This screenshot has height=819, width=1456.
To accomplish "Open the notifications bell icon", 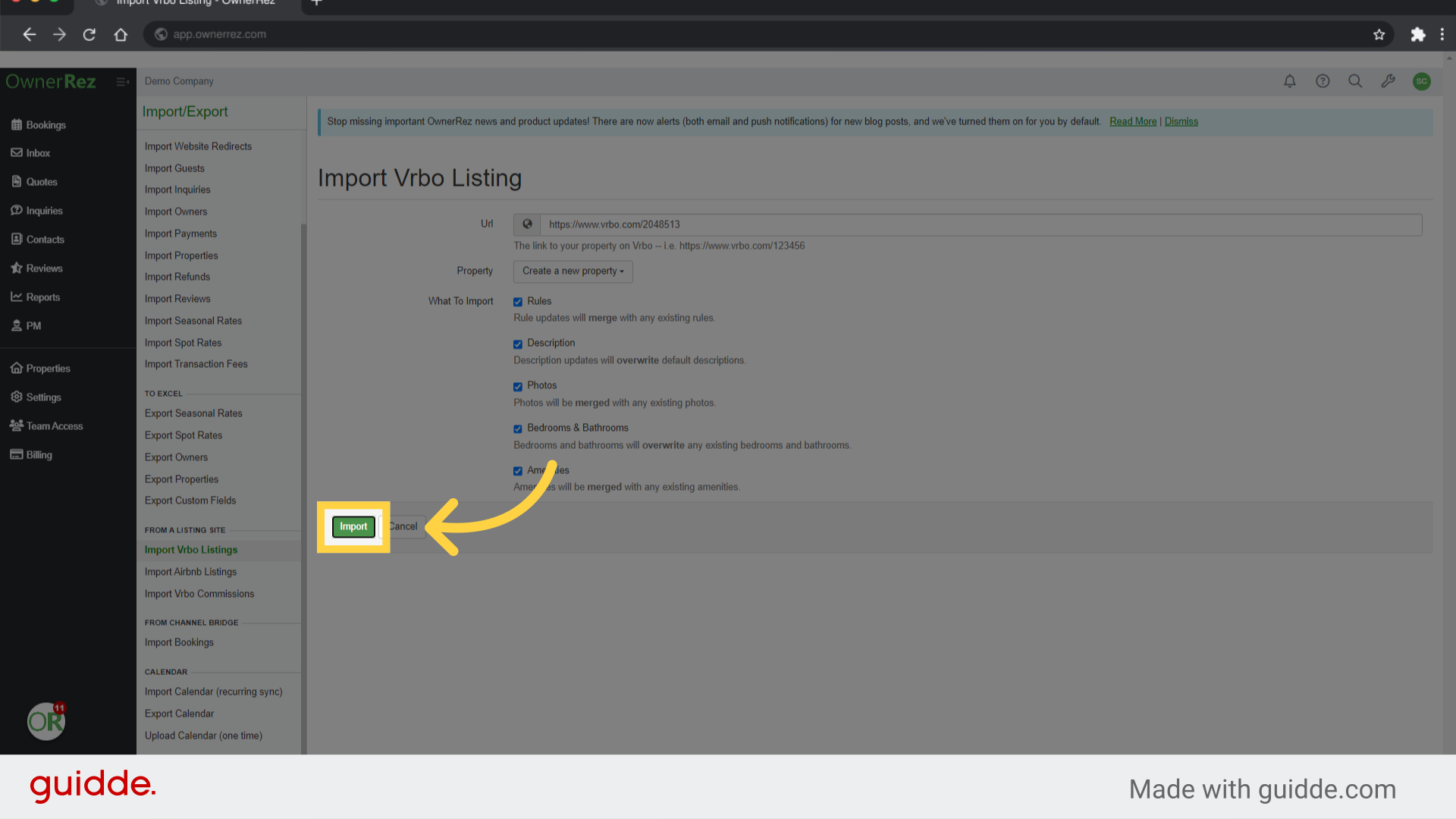I will 1289,81.
